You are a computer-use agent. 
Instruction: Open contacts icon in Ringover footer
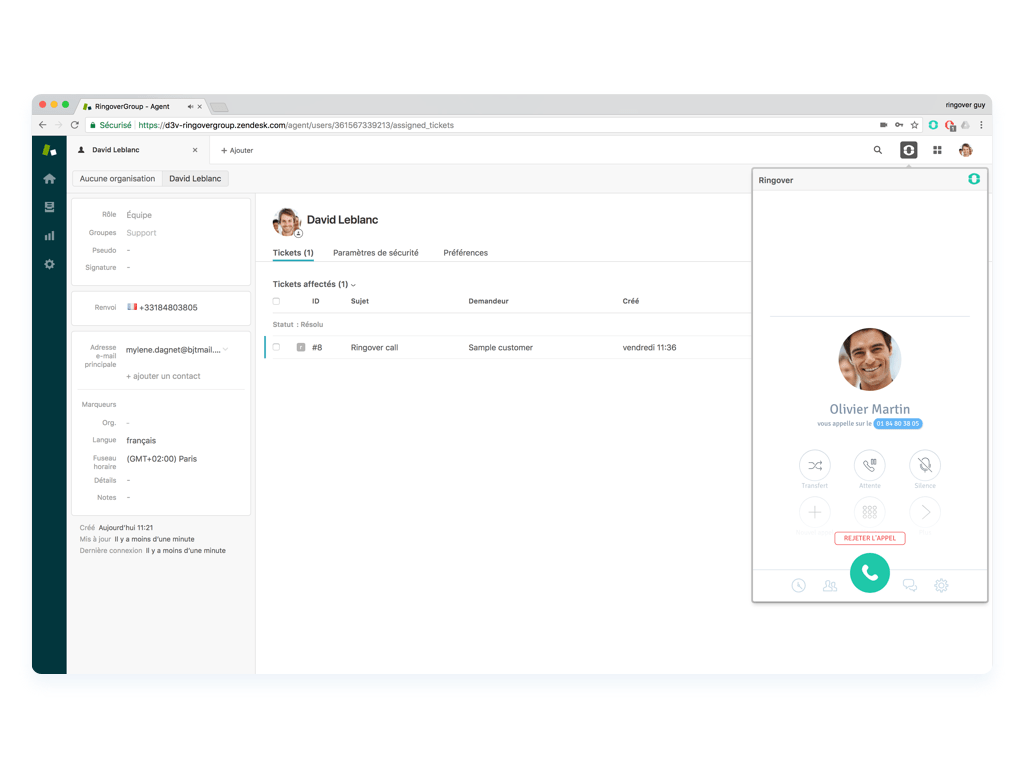tap(829, 585)
